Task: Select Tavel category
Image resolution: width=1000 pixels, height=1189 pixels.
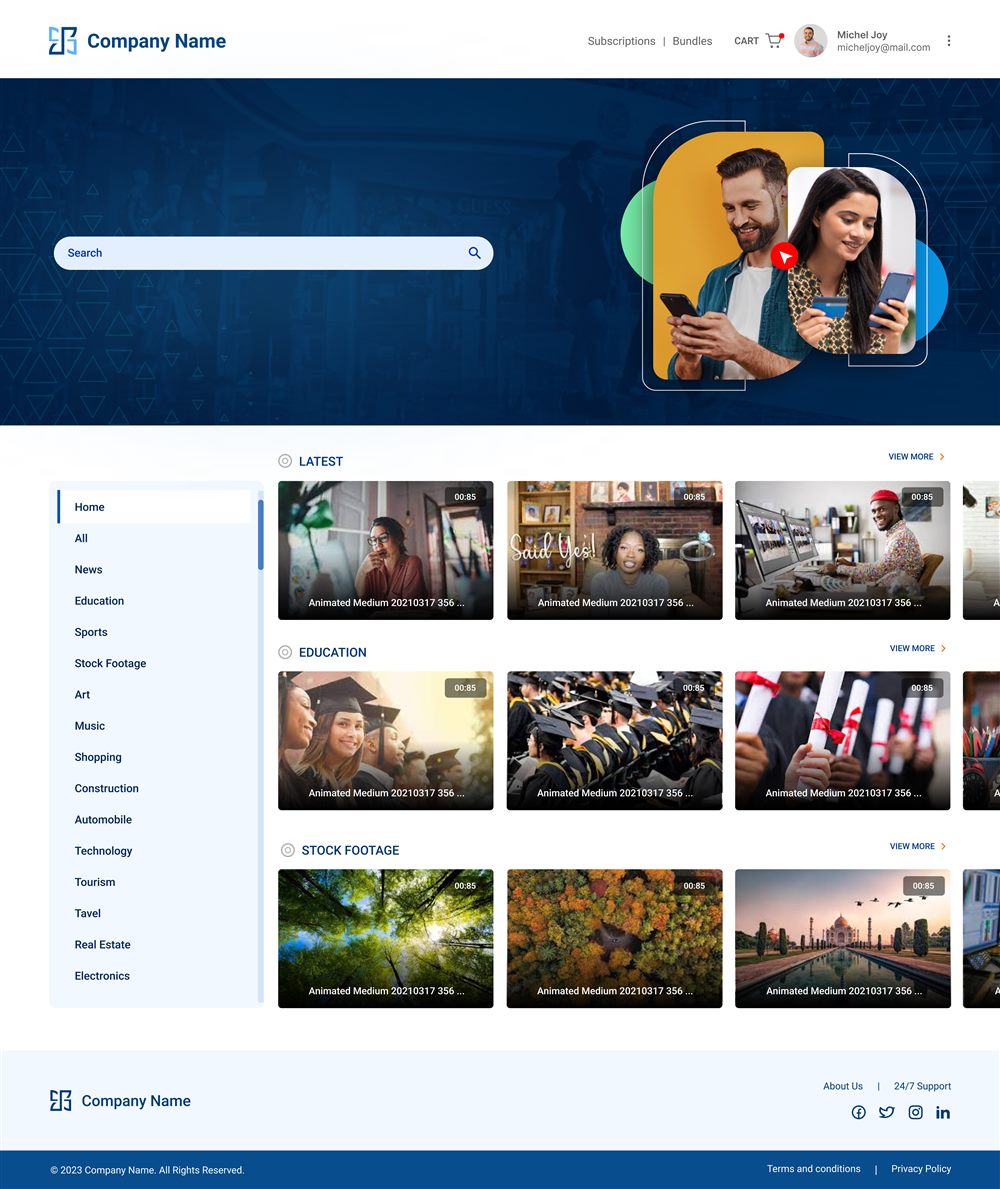Action: (87, 913)
